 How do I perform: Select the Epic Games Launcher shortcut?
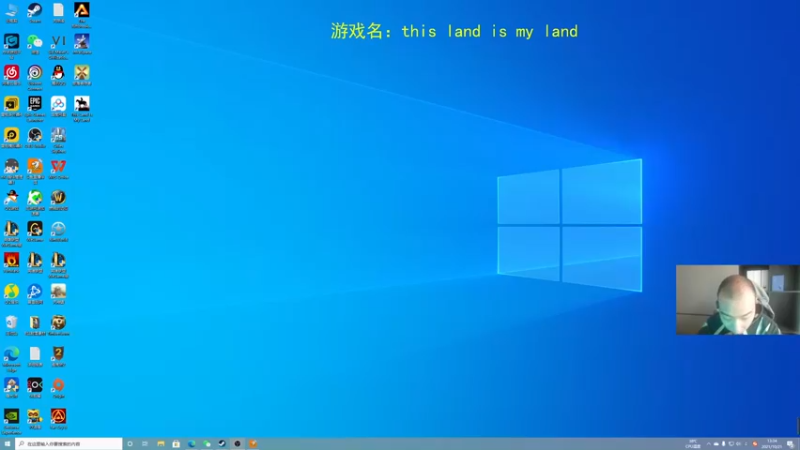(x=35, y=108)
